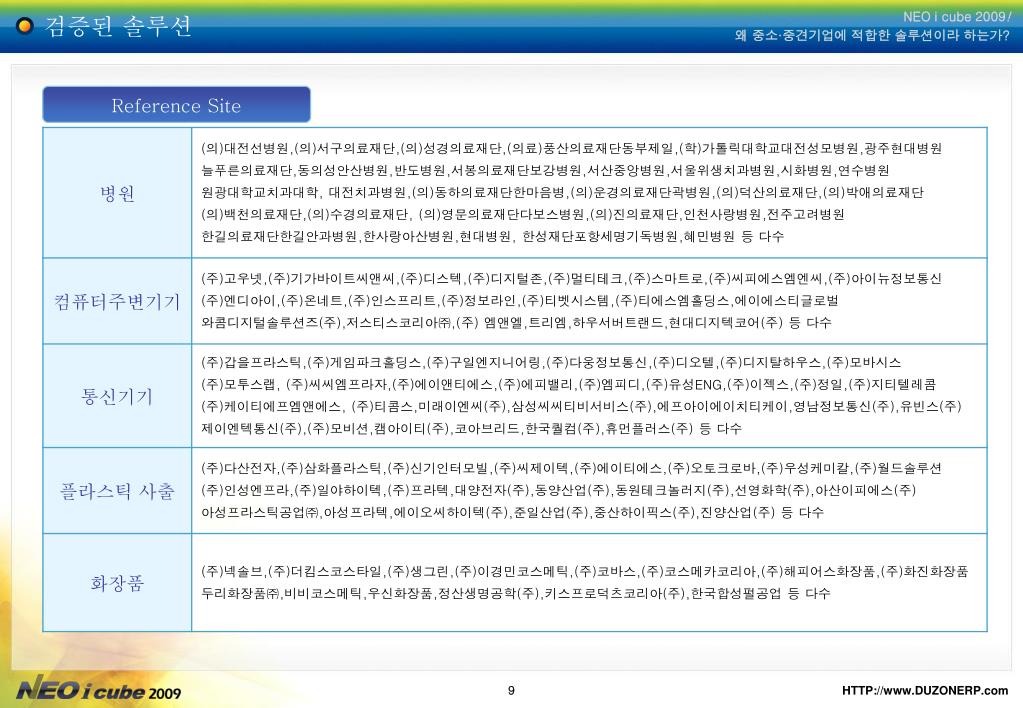Click the line starting (주)고우넷

(572, 279)
